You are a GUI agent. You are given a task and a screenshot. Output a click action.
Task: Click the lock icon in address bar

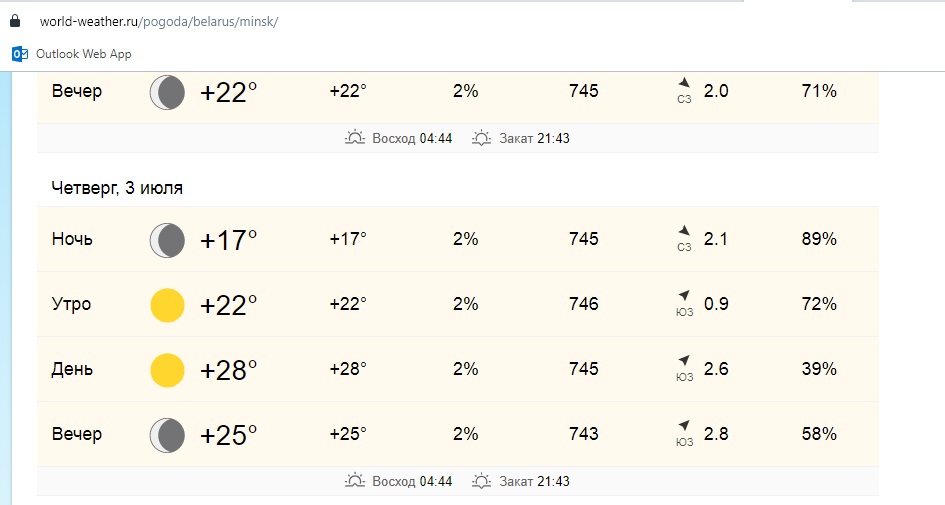15,21
